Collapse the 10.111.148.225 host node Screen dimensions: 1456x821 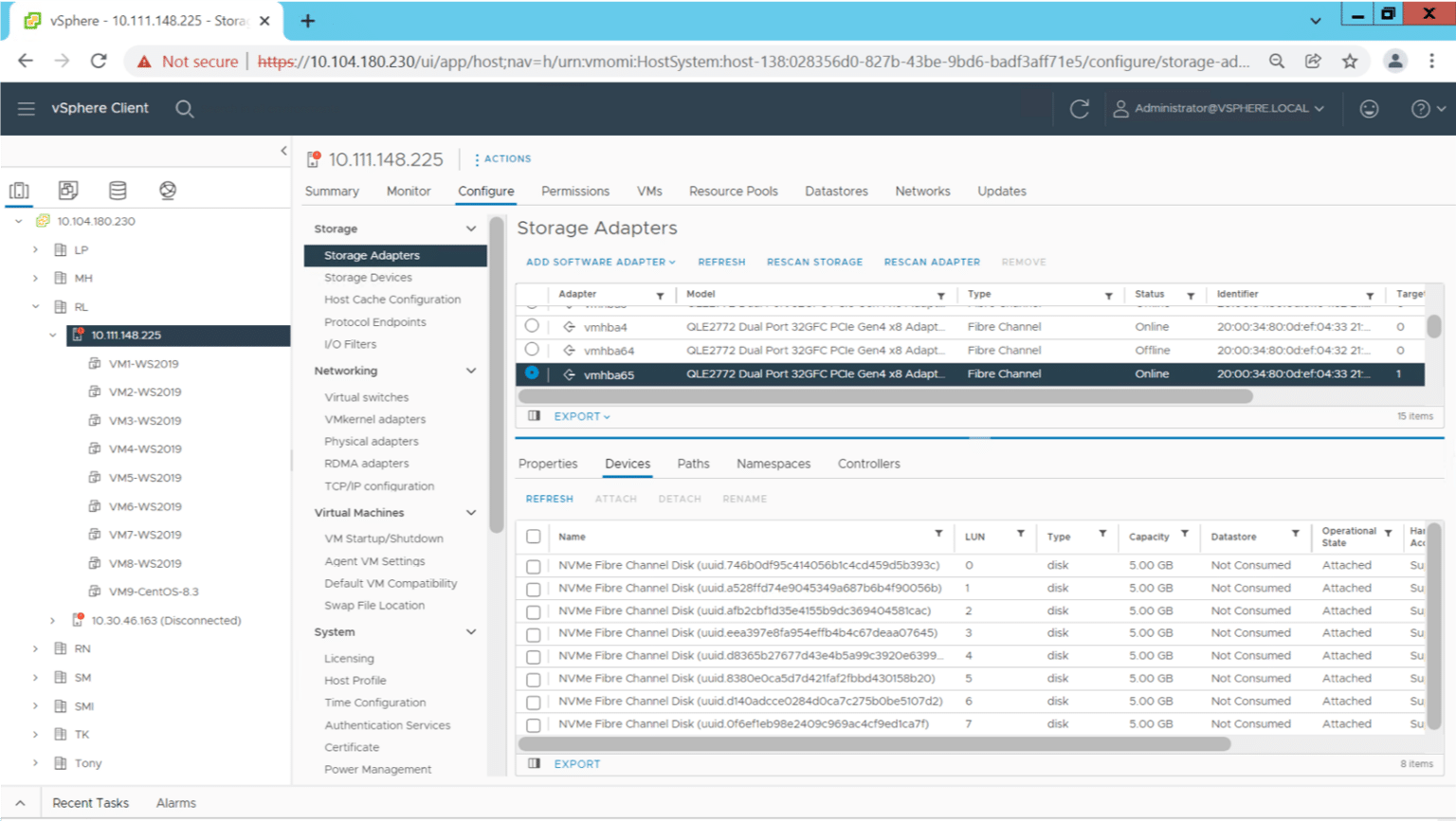(x=53, y=336)
